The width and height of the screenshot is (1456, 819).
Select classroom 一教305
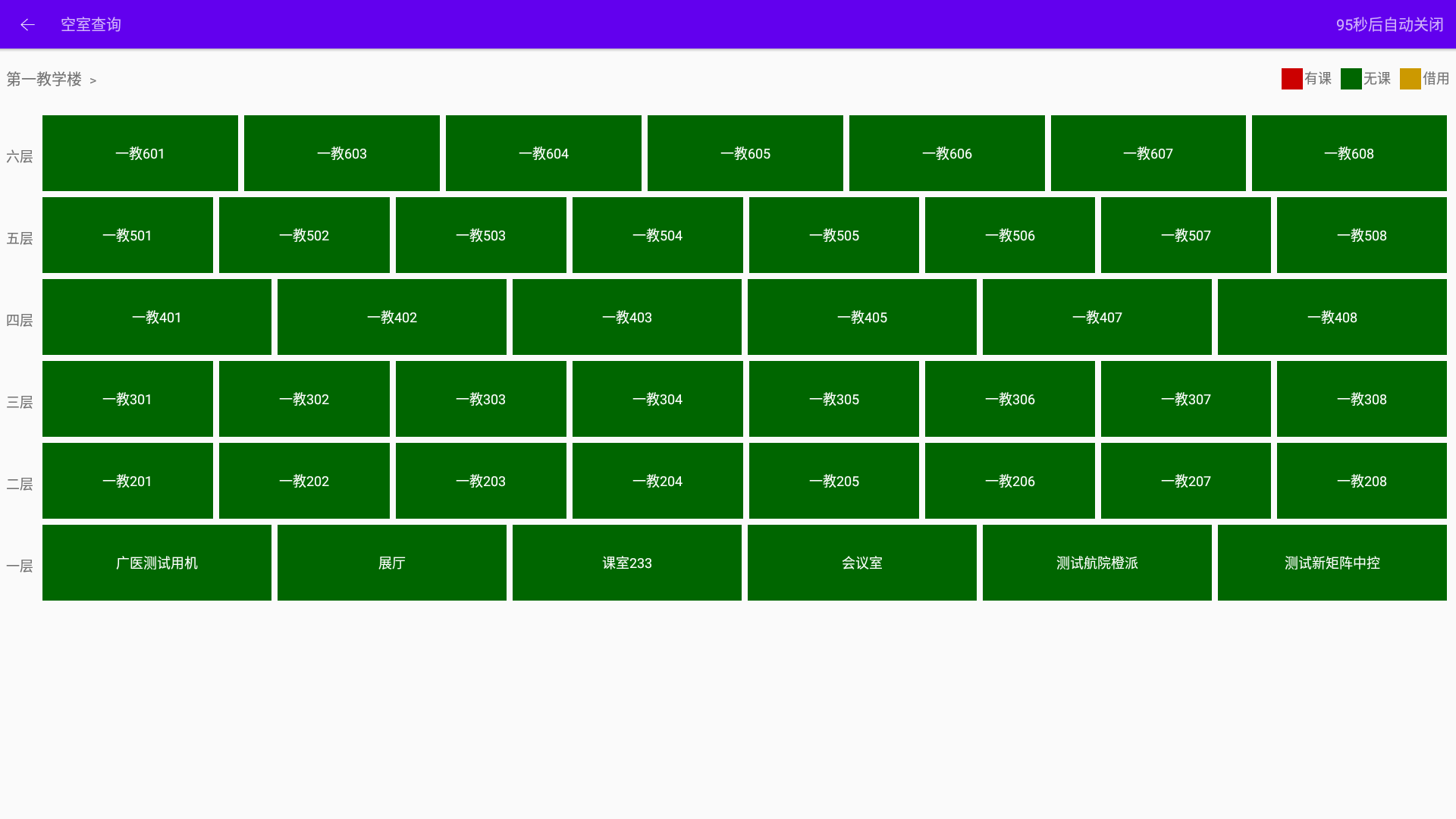(x=834, y=399)
